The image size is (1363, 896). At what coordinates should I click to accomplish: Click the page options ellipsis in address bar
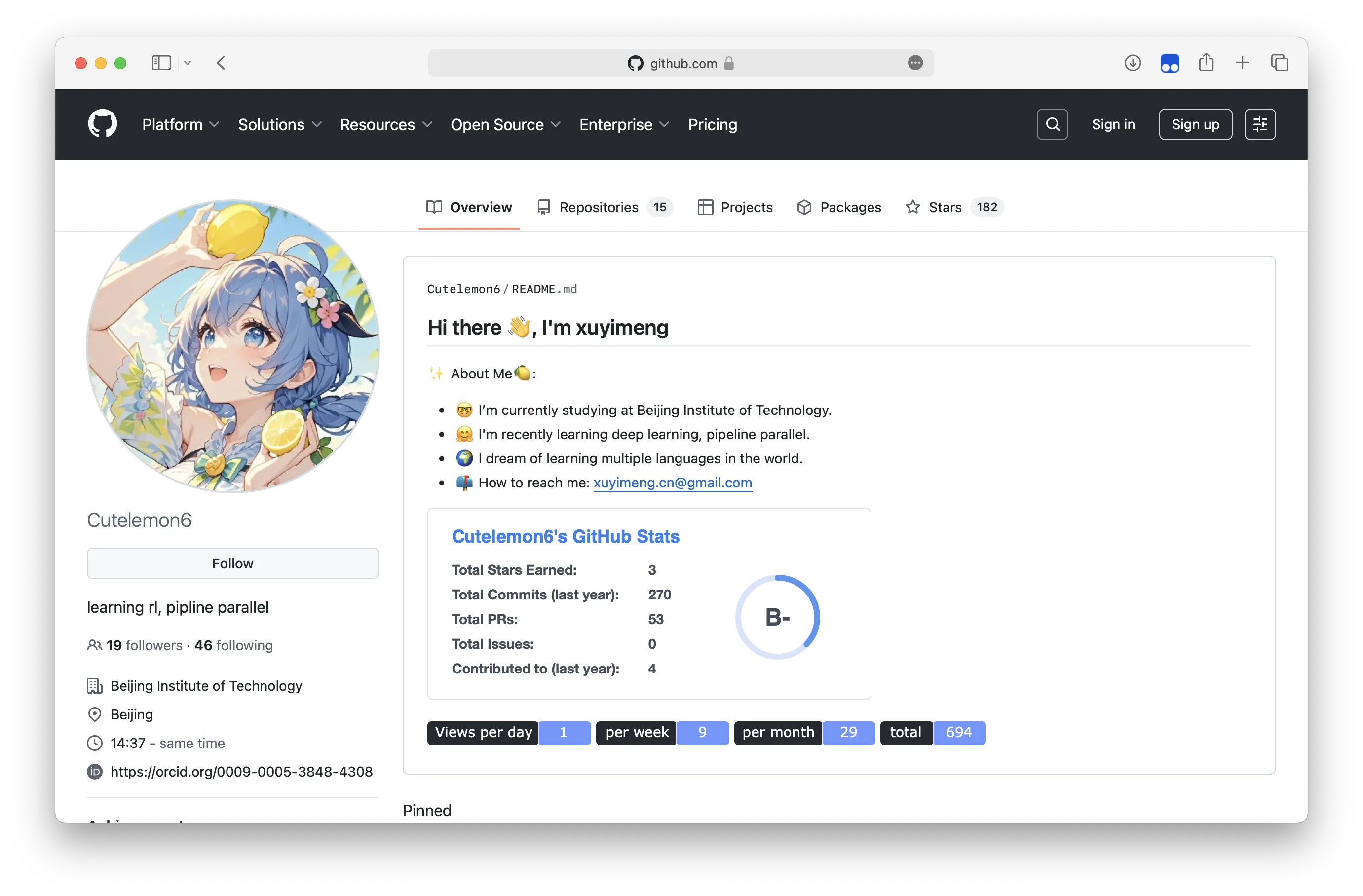tap(915, 63)
